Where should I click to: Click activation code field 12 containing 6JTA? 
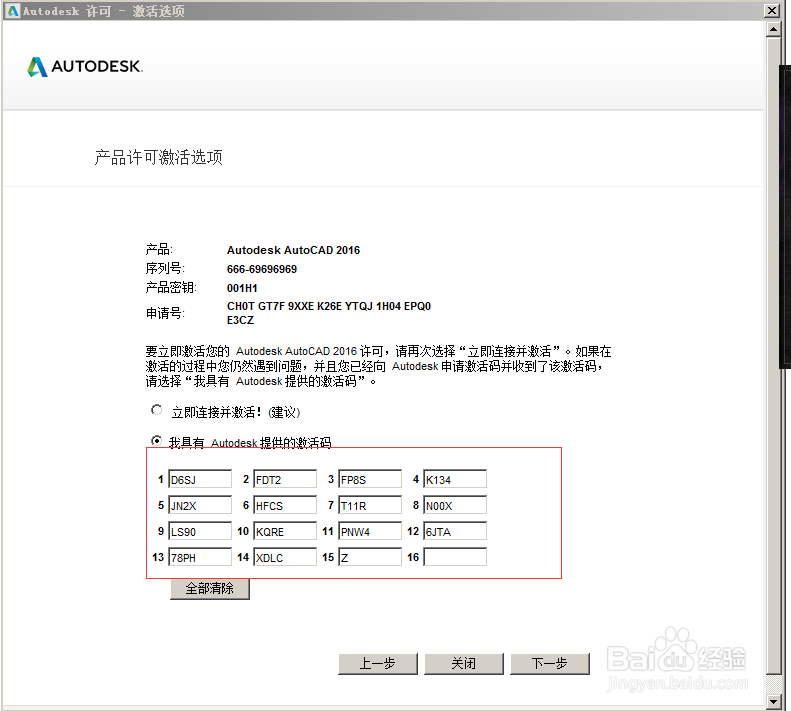(x=455, y=531)
